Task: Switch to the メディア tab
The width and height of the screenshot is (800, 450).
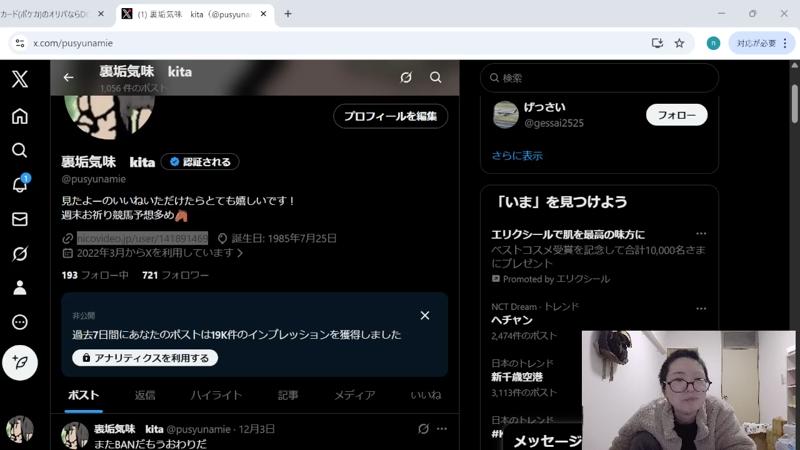Action: (x=355, y=395)
